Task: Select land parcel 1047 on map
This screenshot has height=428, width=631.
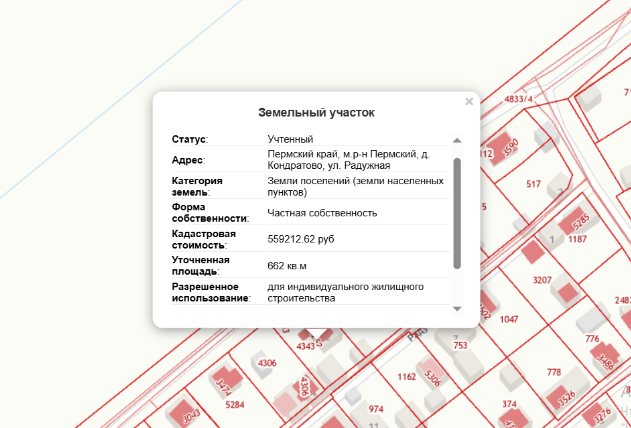Action: coord(510,319)
